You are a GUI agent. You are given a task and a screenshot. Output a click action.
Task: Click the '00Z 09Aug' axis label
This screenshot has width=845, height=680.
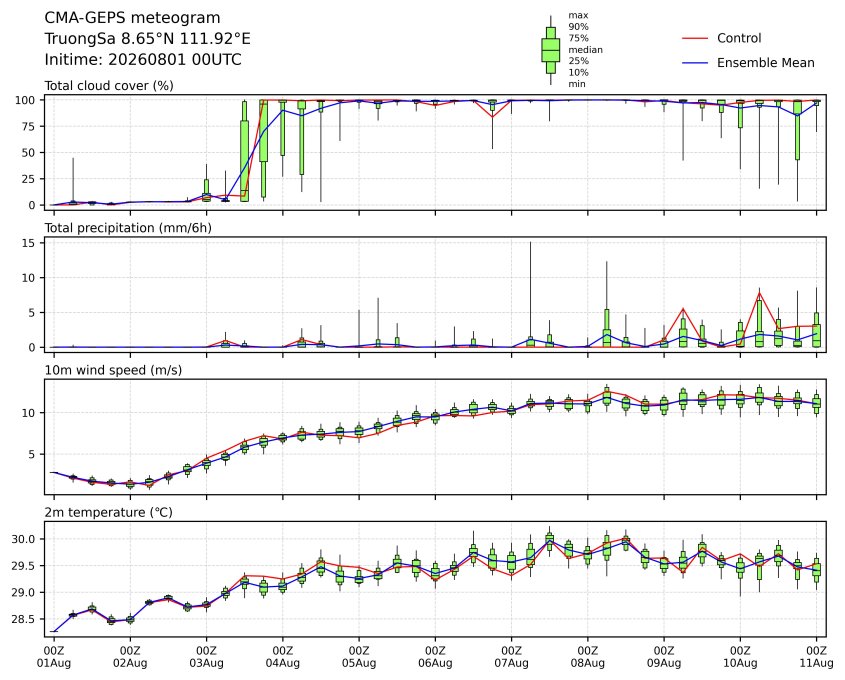pyautogui.click(x=664, y=657)
